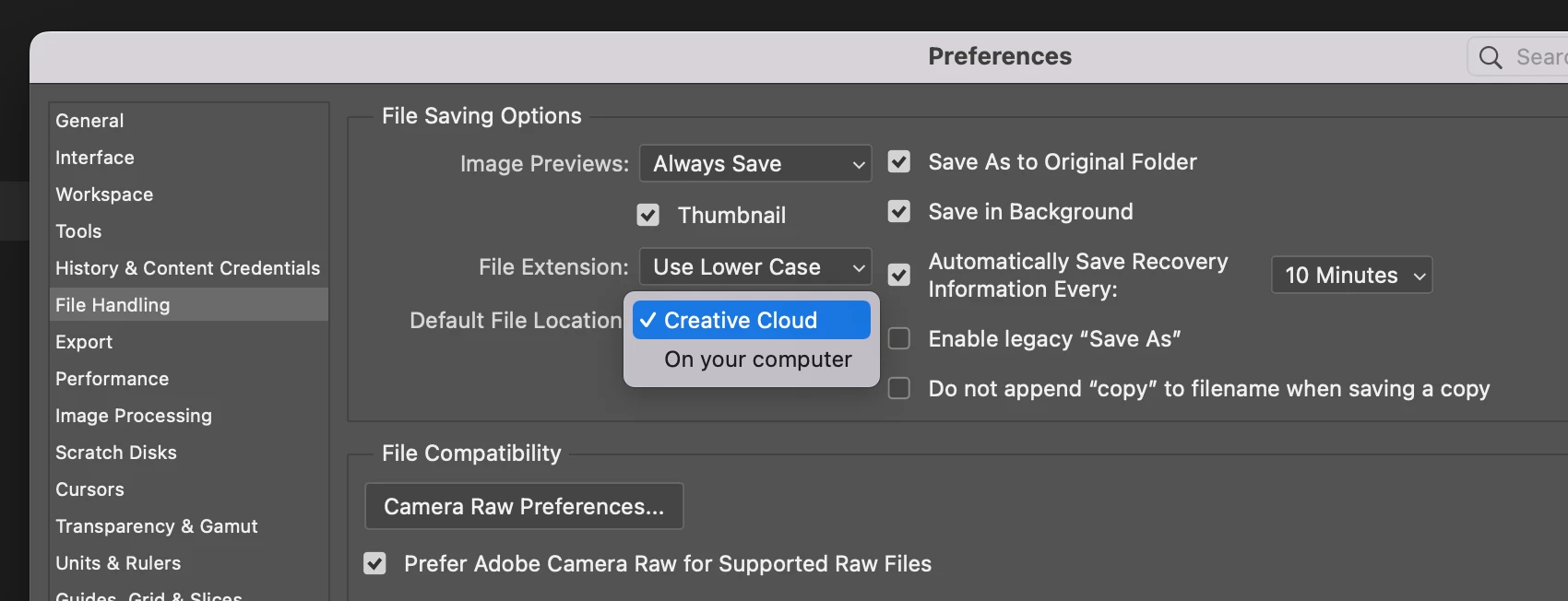Go to Performance preferences section
Screen dimensions: 1568x601
pyautogui.click(x=112, y=379)
